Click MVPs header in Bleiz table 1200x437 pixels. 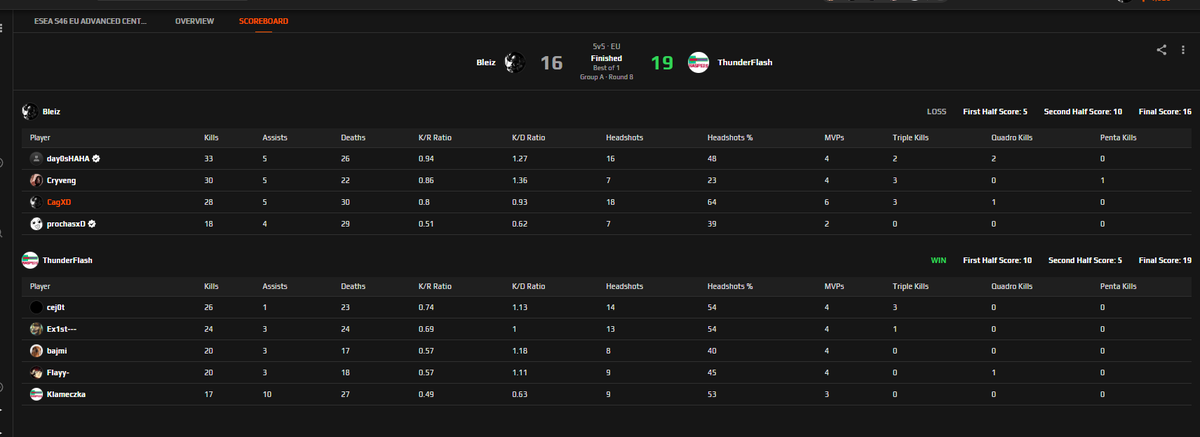(x=834, y=137)
